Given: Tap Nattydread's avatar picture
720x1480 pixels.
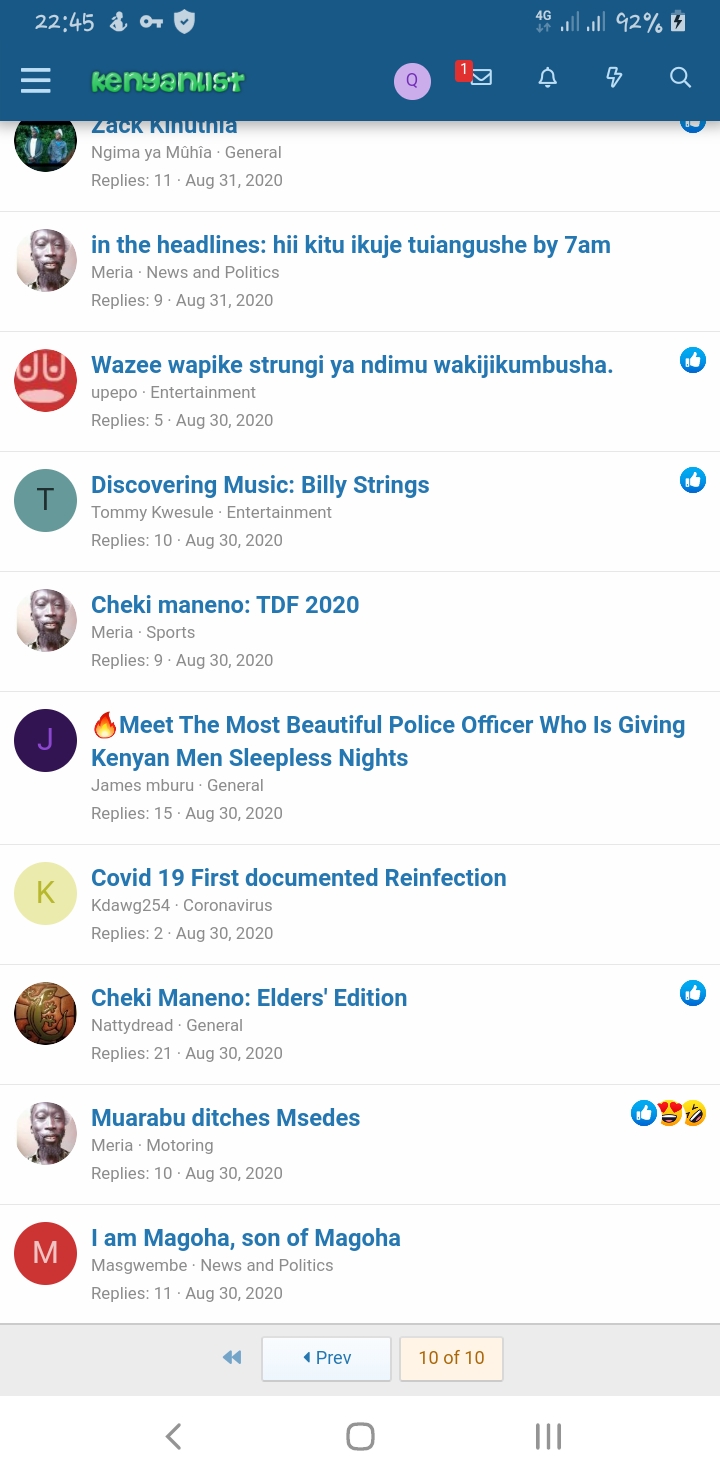Looking at the screenshot, I should pos(45,1013).
